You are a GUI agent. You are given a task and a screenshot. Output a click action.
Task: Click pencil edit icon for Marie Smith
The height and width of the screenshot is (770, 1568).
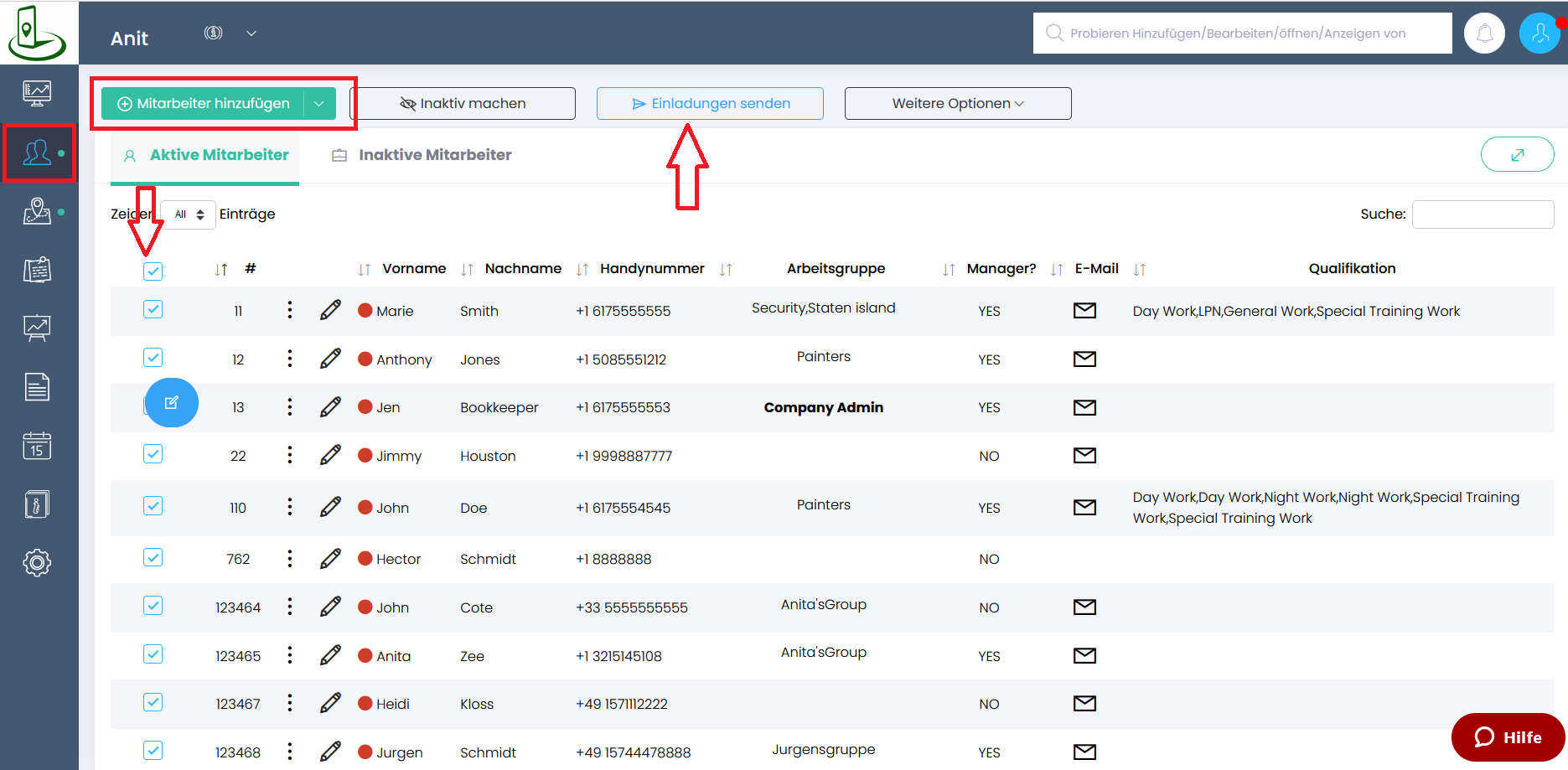pos(330,310)
